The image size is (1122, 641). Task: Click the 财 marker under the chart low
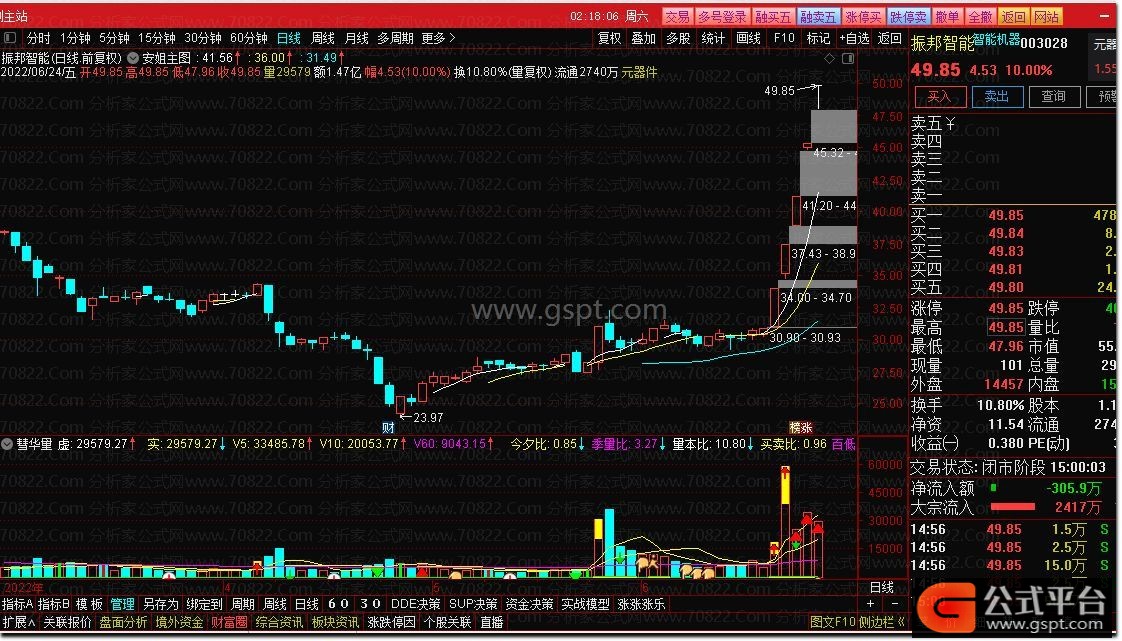(x=388, y=428)
